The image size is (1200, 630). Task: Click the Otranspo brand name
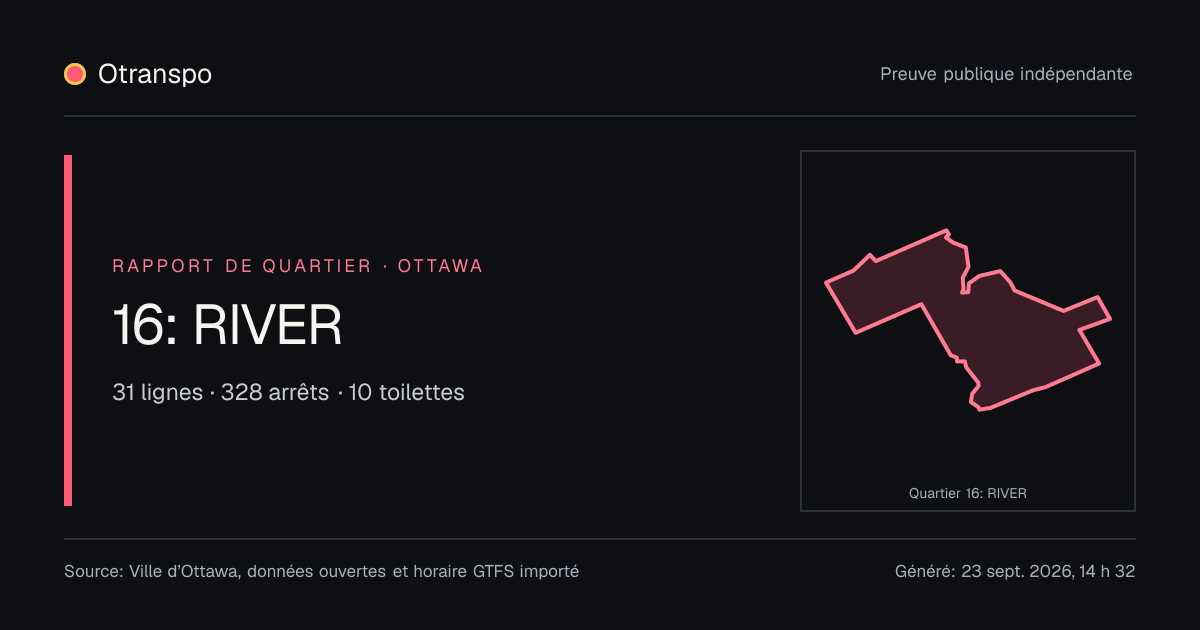pos(155,74)
